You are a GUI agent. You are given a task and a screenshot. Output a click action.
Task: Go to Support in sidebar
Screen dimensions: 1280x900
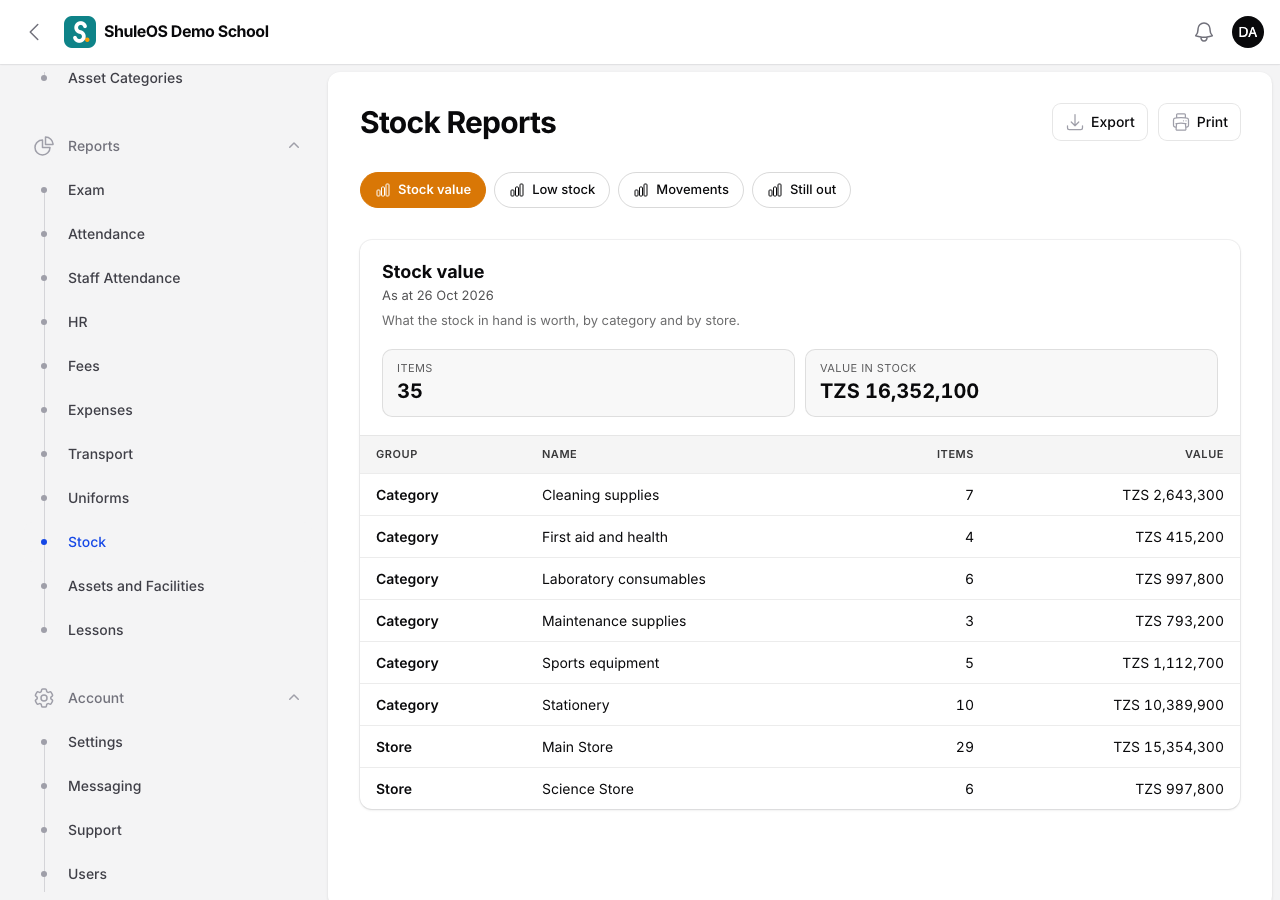(x=95, y=830)
